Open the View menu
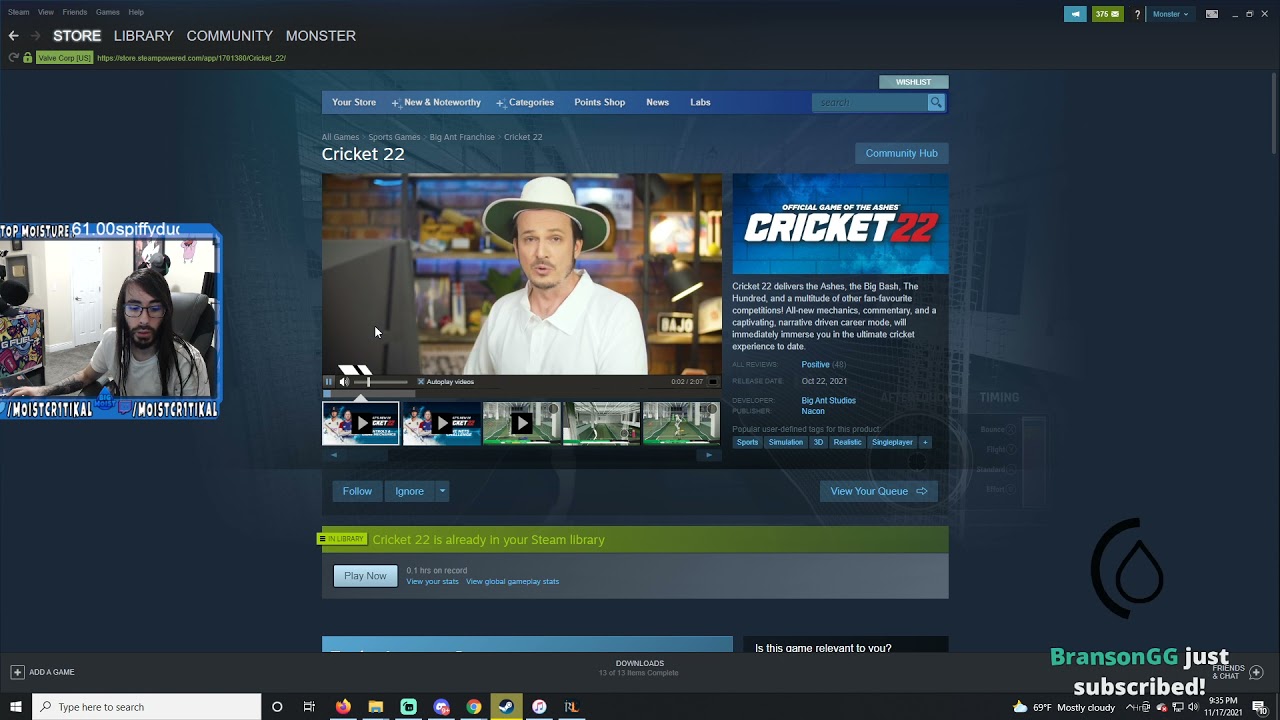 point(46,12)
